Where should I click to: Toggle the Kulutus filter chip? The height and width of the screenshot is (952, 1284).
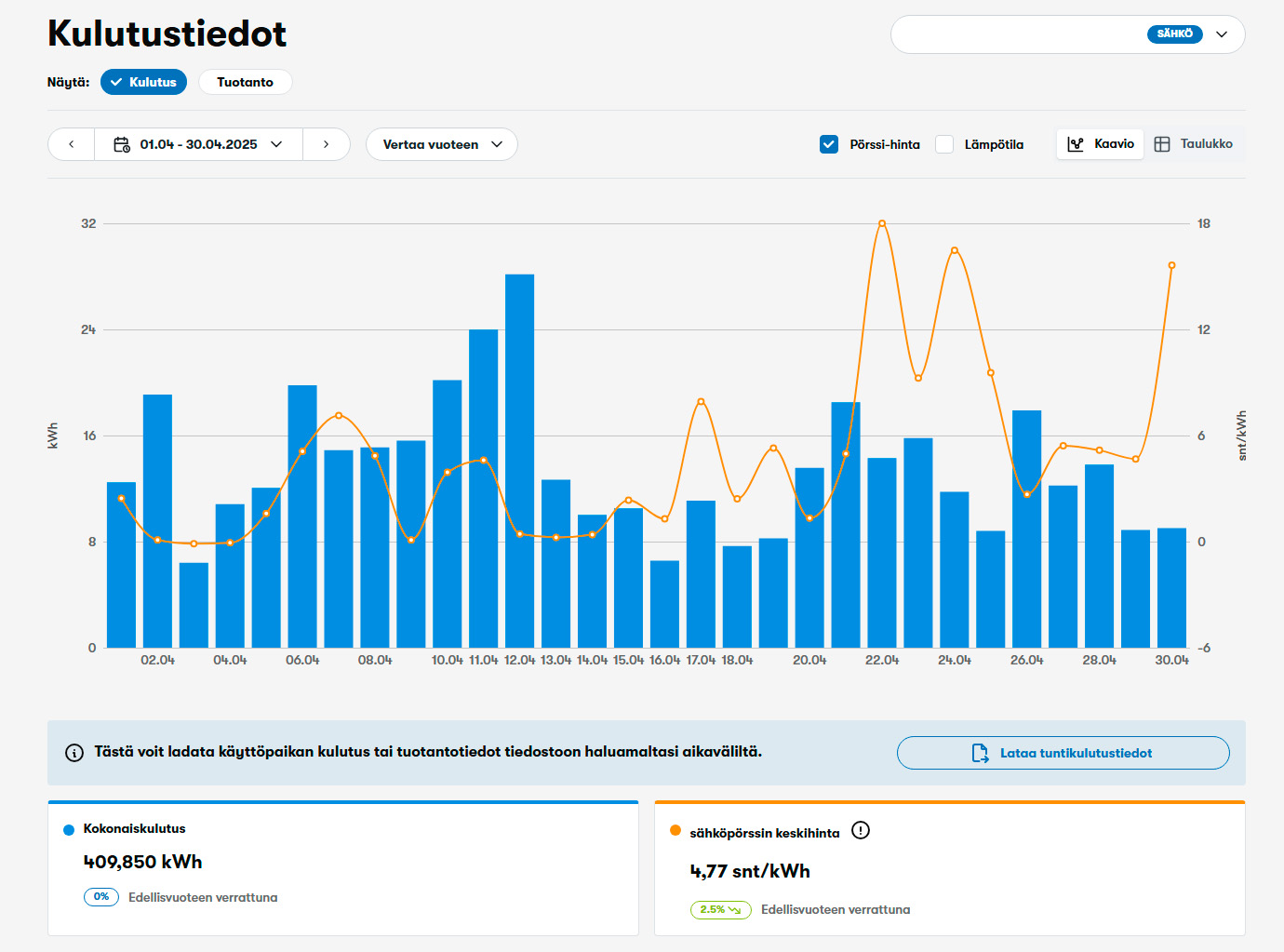143,82
